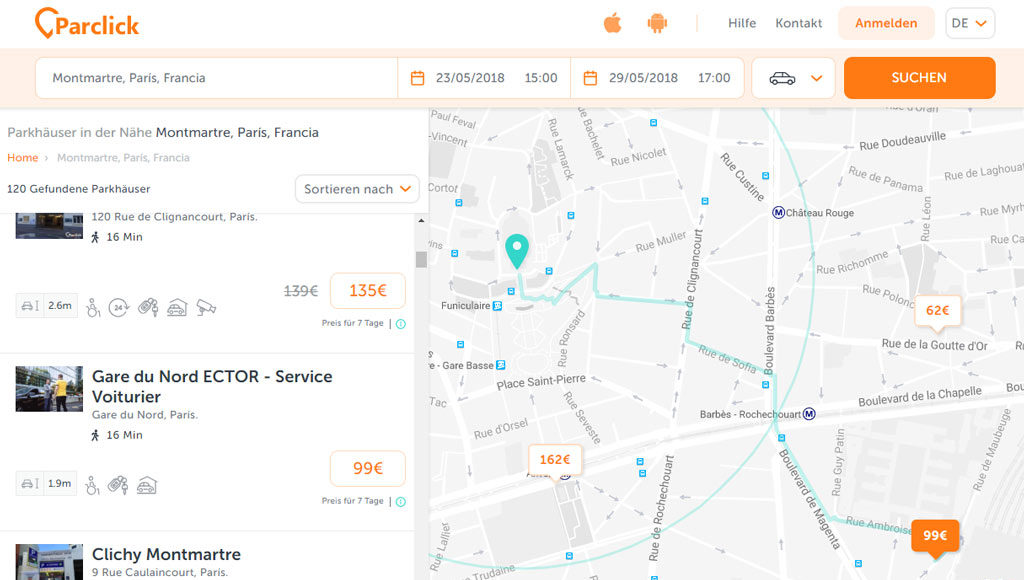Click the teal location pin on the map

[517, 251]
